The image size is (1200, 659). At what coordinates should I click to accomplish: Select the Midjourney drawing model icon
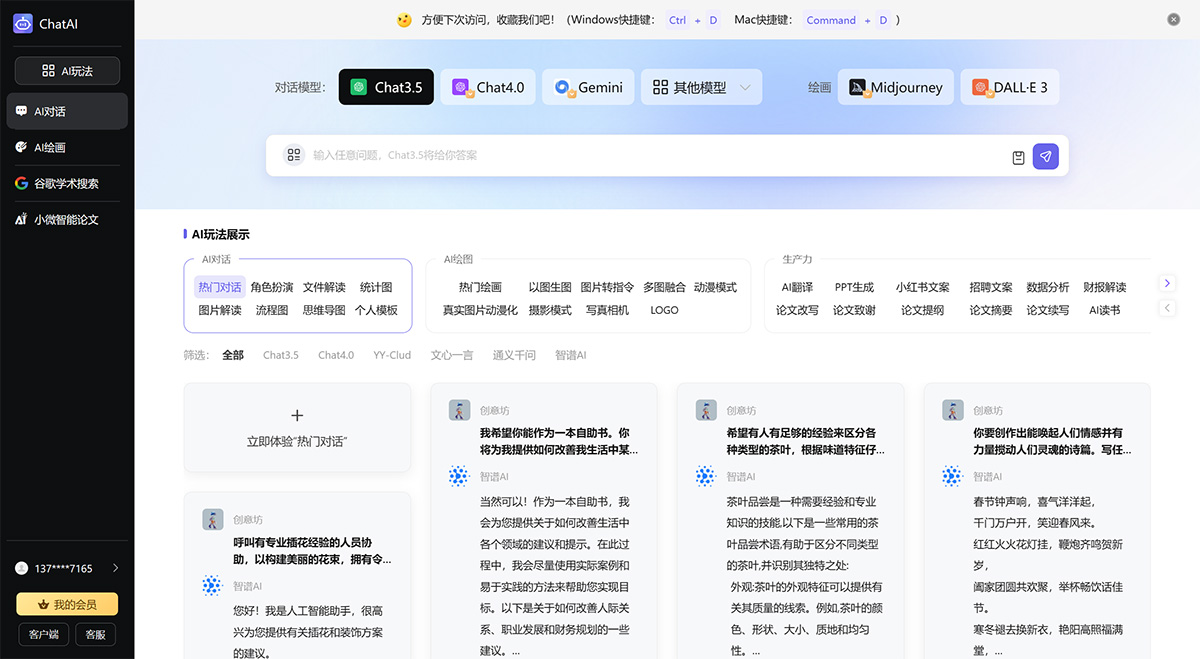coord(858,87)
